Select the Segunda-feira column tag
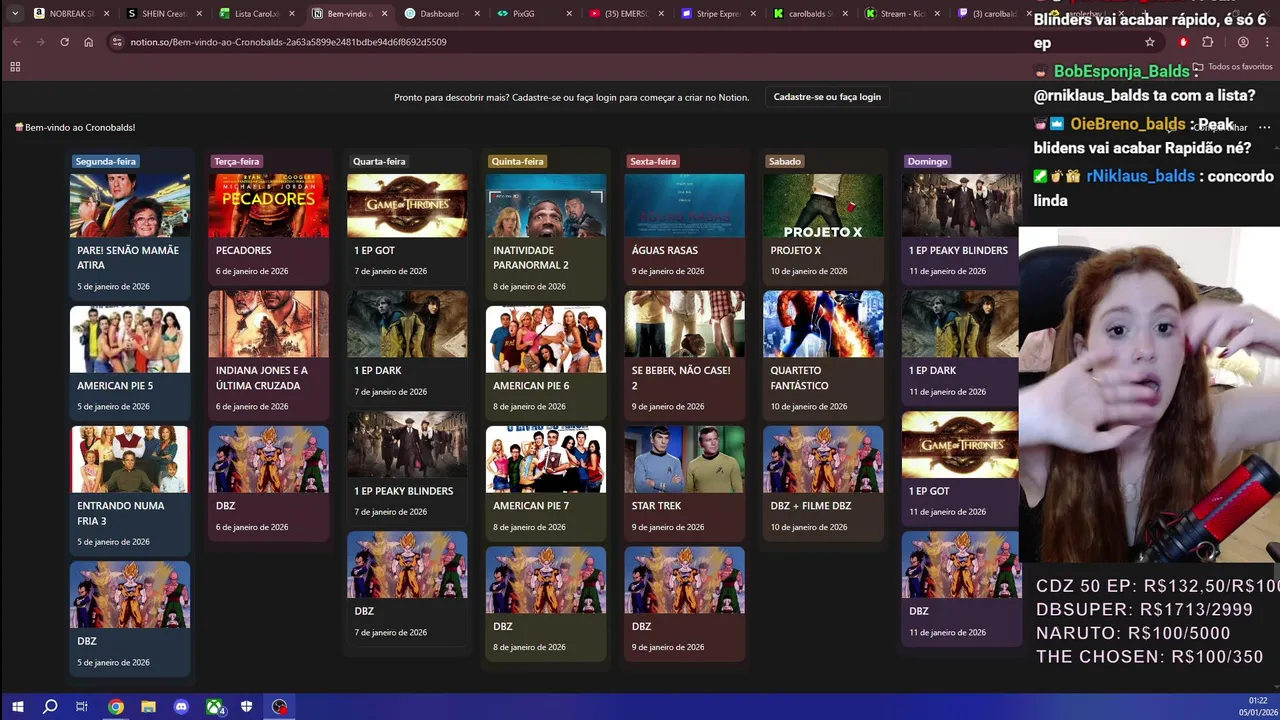This screenshot has height=720, width=1280. pos(105,161)
